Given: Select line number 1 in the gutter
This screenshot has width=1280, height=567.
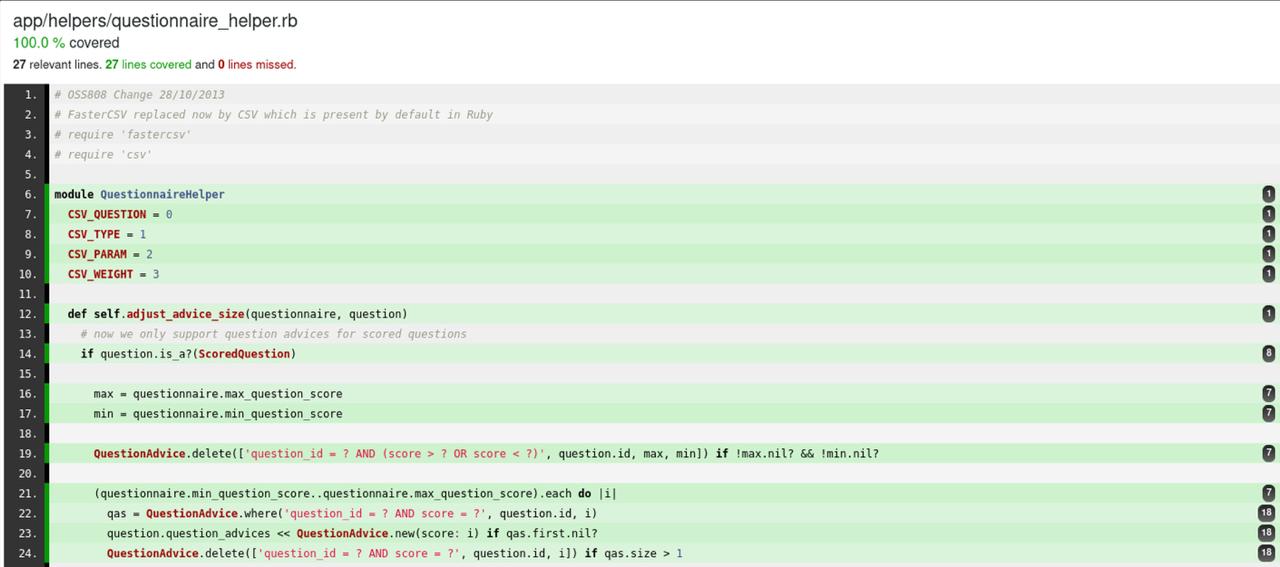Looking at the screenshot, I should [x=29, y=95].
